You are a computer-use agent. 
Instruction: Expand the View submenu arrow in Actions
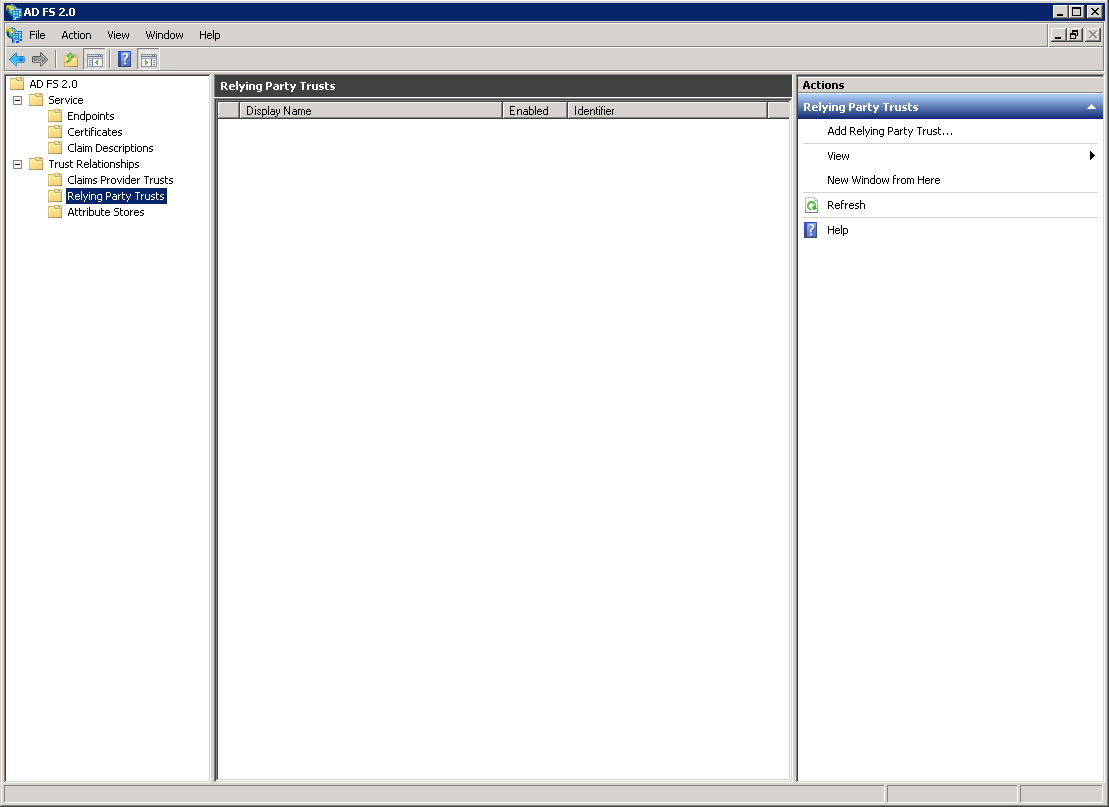click(x=1092, y=156)
